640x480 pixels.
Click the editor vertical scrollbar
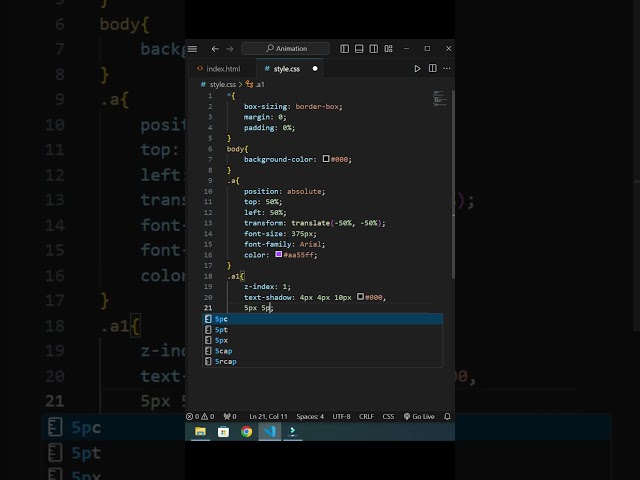[x=453, y=184]
